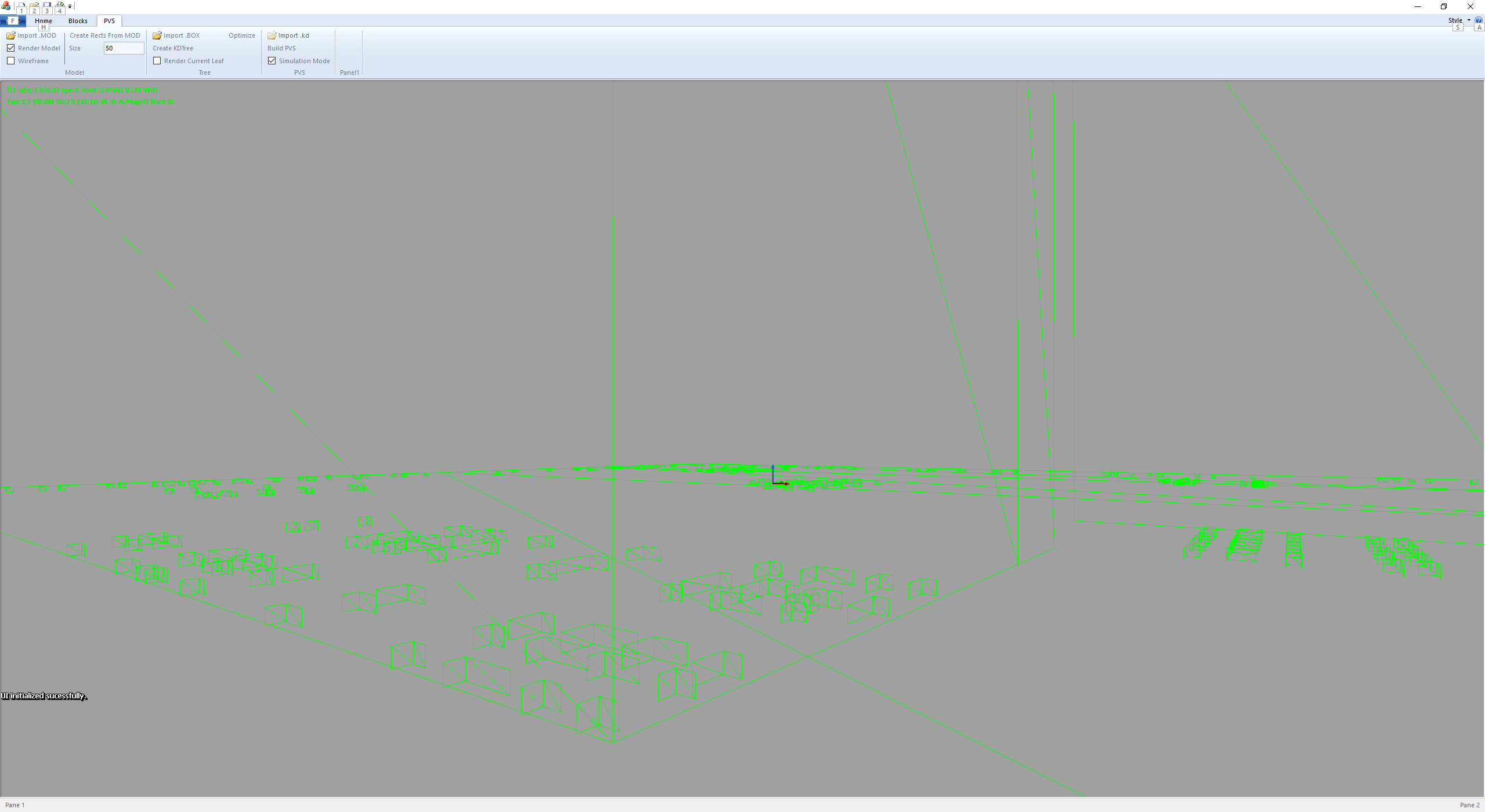Switch to the Blocks ribbon tab
The height and width of the screenshot is (812, 1485).
click(x=78, y=21)
